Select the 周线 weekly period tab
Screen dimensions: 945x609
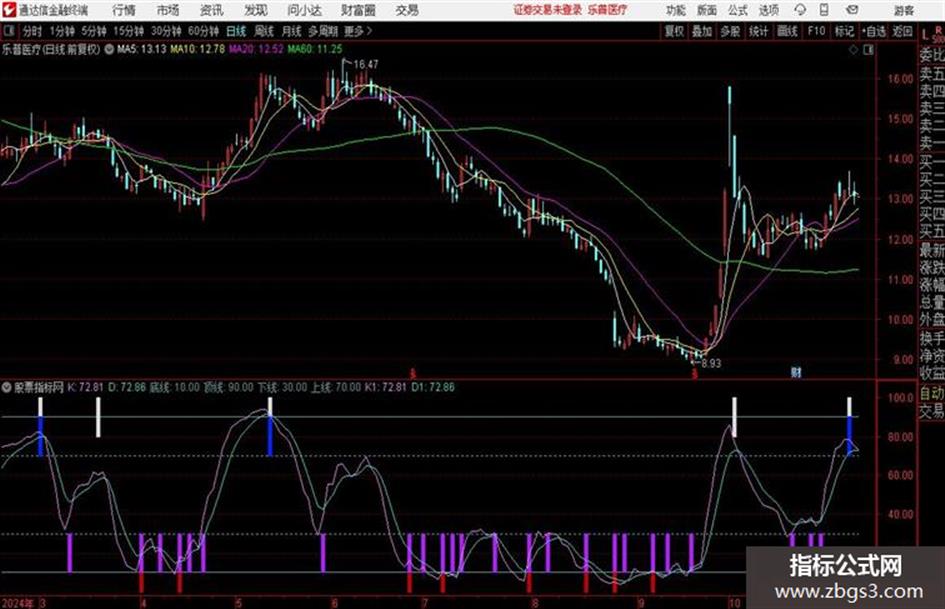(264, 31)
